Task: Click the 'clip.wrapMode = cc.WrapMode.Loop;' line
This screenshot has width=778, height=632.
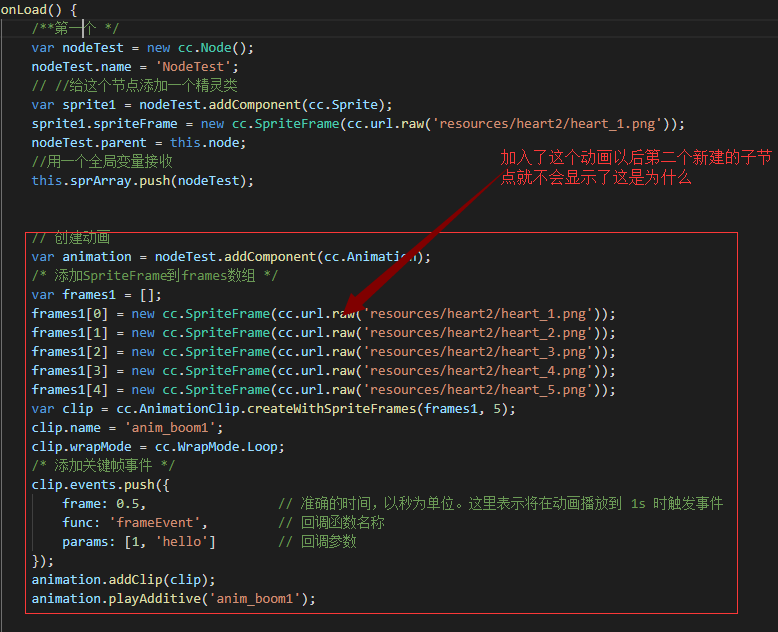Action: click(158, 446)
